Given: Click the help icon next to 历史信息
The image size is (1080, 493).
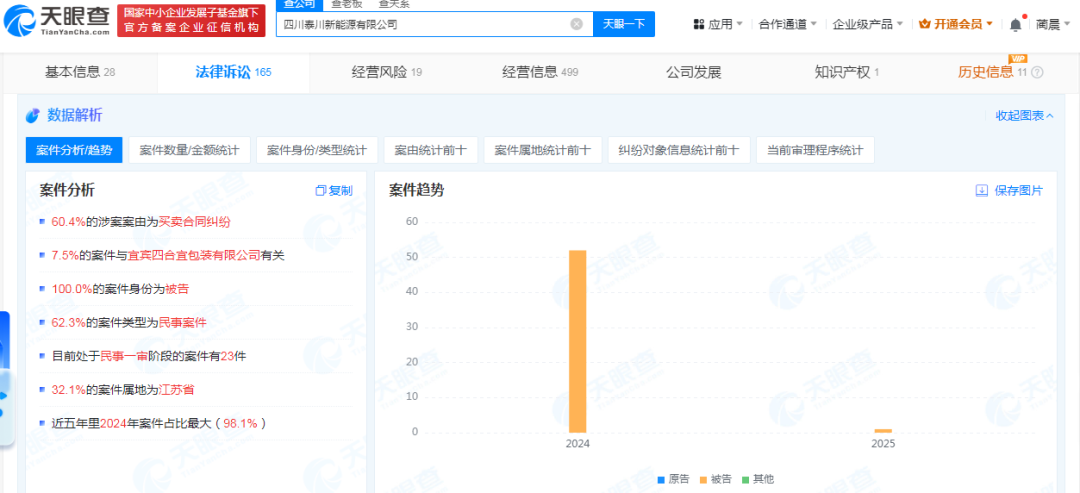Looking at the screenshot, I should [1037, 72].
